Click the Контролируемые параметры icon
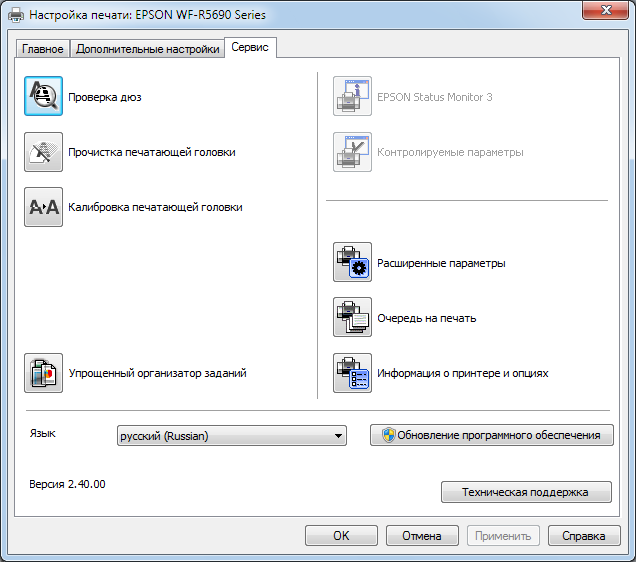 click(352, 152)
